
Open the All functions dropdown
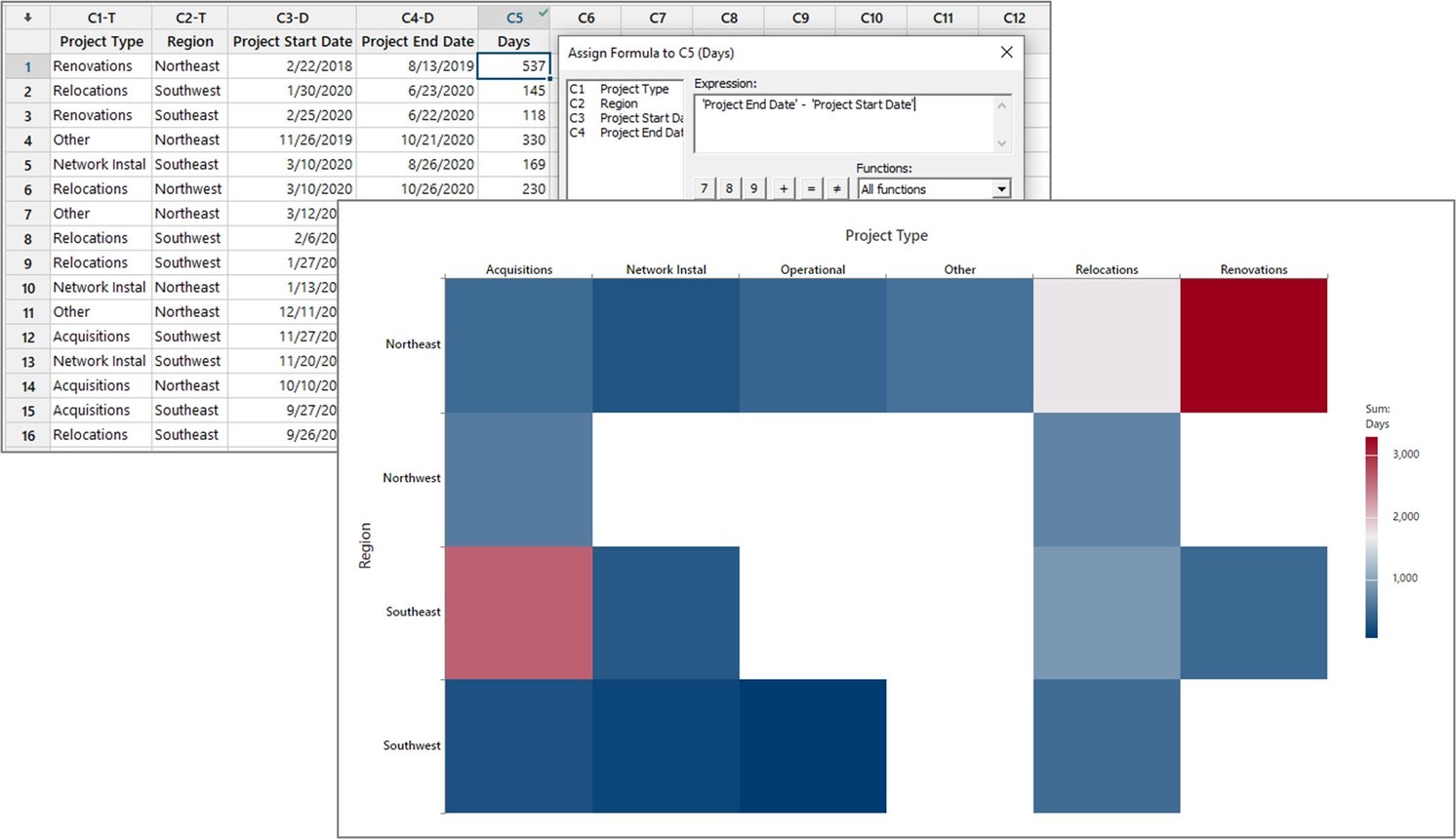coord(1001,188)
